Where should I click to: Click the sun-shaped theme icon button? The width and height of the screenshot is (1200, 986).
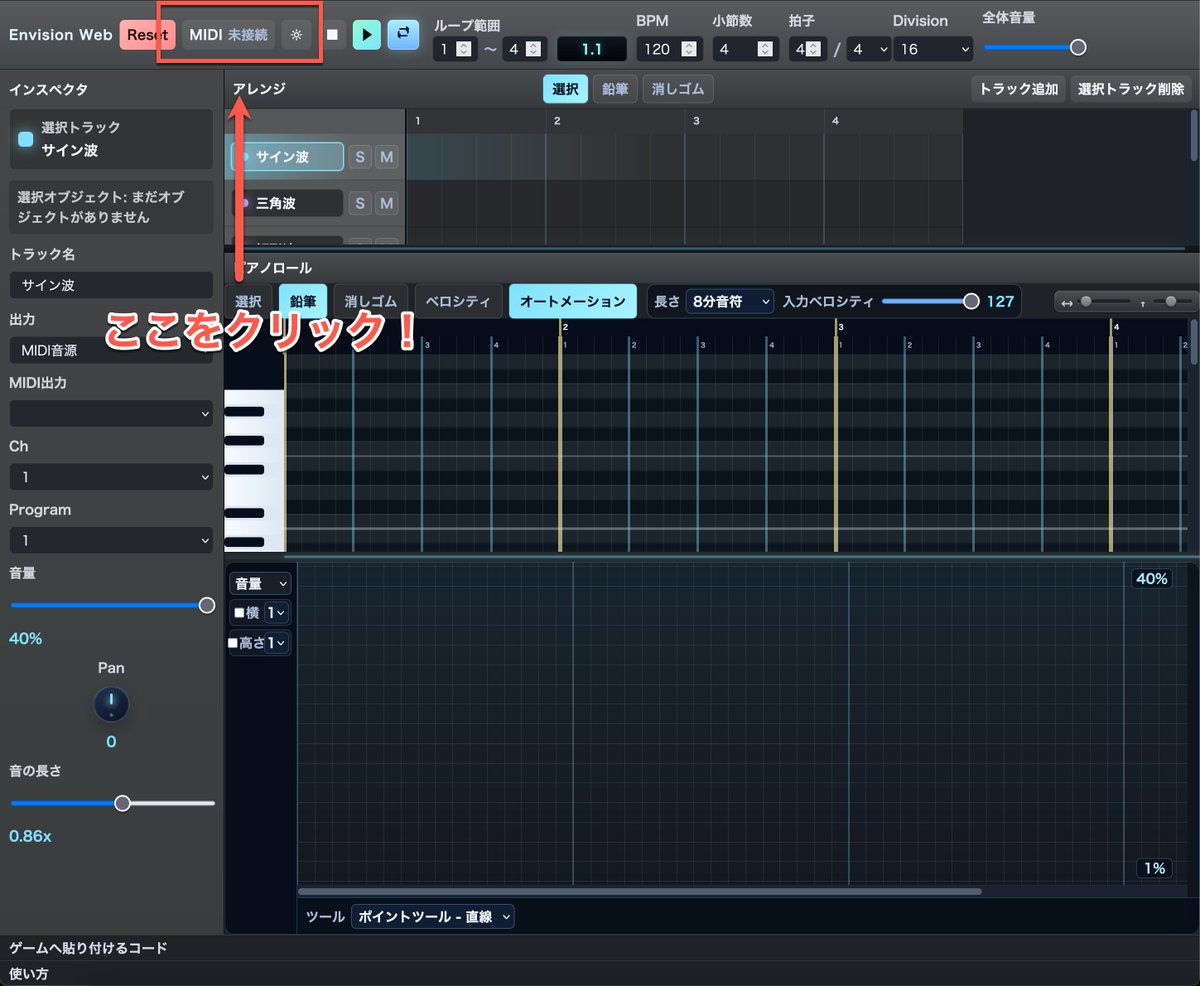(295, 34)
